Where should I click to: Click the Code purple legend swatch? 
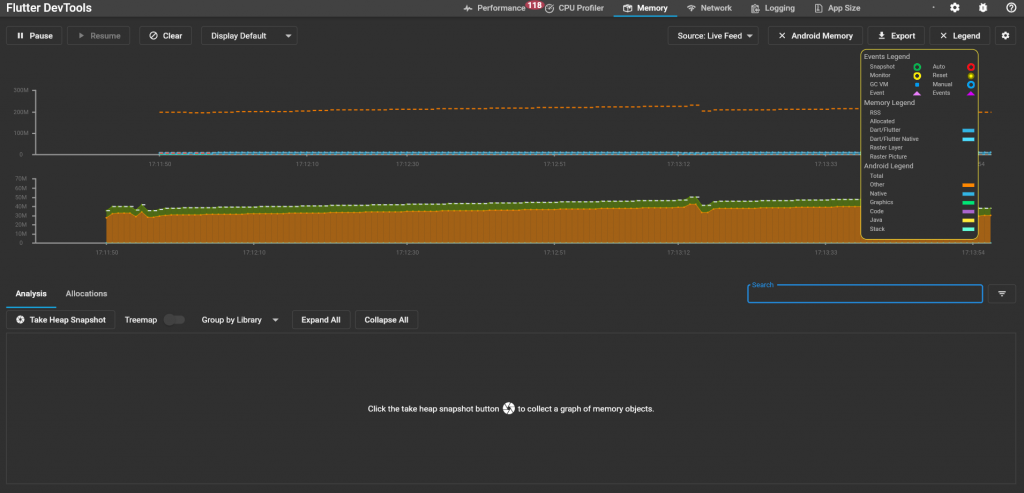click(968, 212)
